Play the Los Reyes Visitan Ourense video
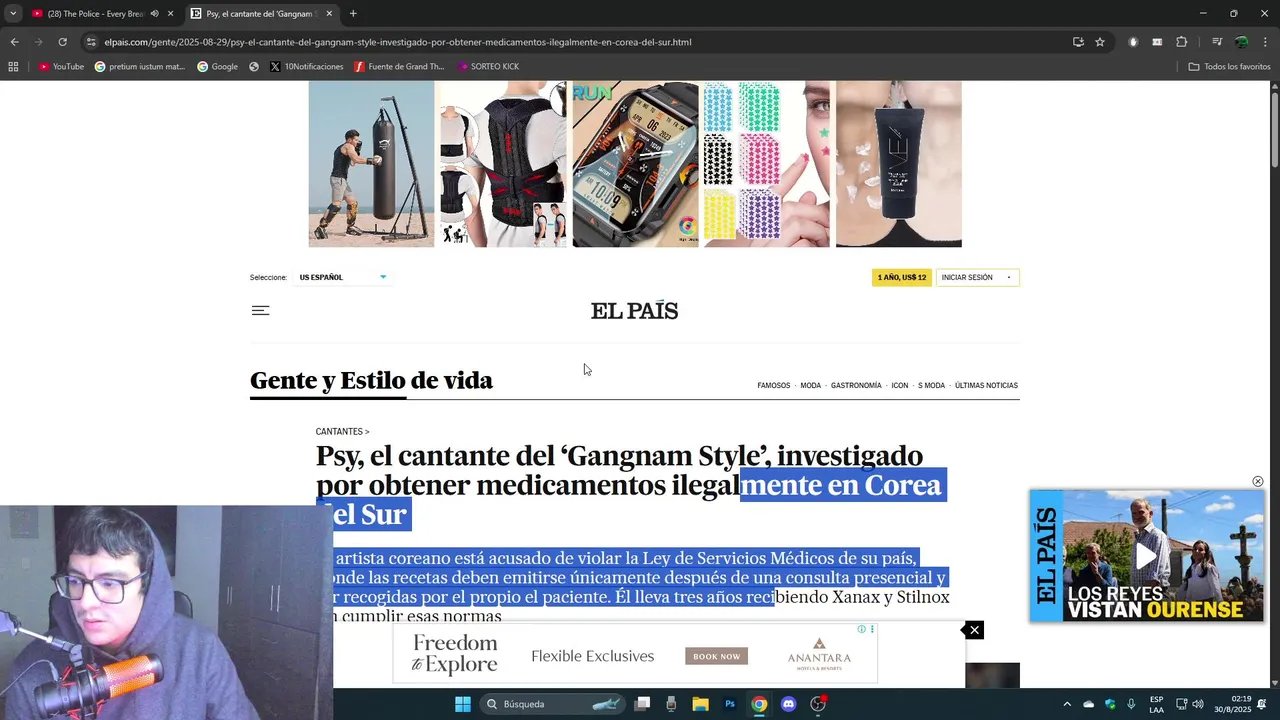 [x=1146, y=556]
